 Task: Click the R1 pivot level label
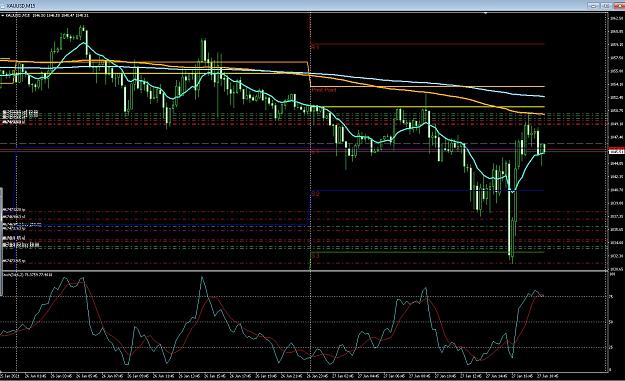tap(315, 47)
